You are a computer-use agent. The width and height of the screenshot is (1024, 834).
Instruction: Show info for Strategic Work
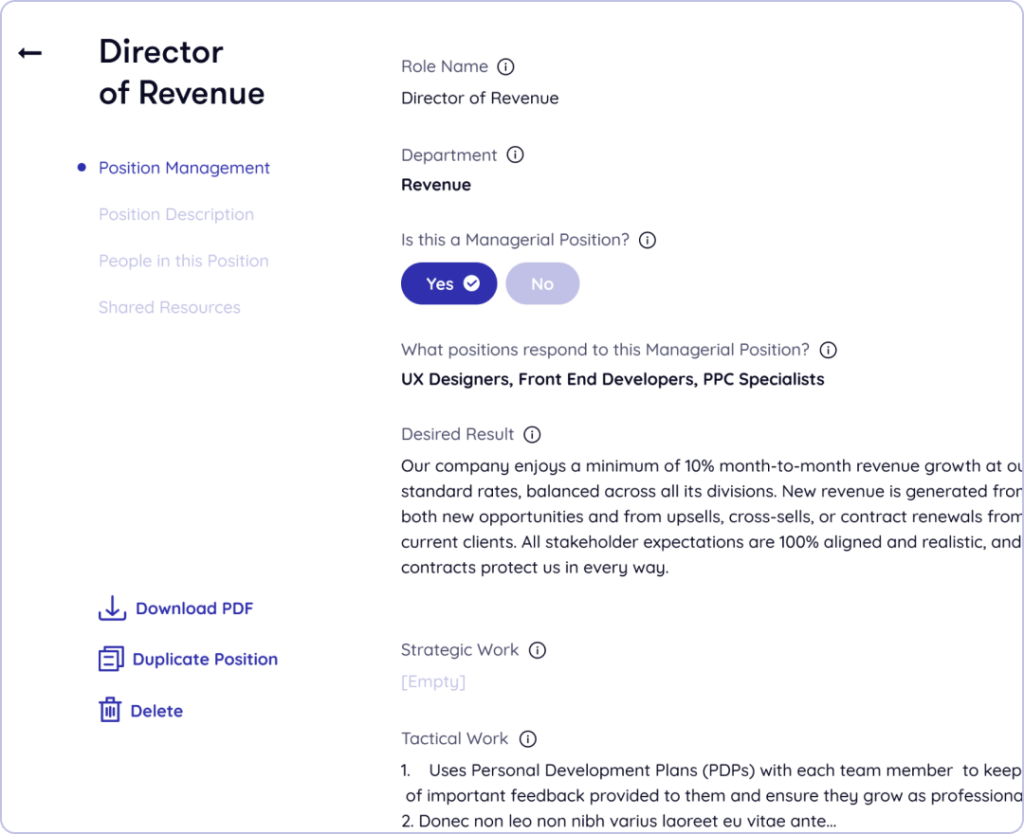(537, 650)
